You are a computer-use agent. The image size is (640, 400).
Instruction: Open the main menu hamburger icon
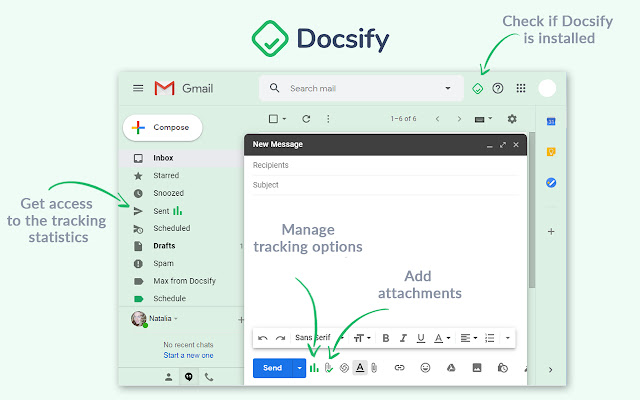[138, 88]
